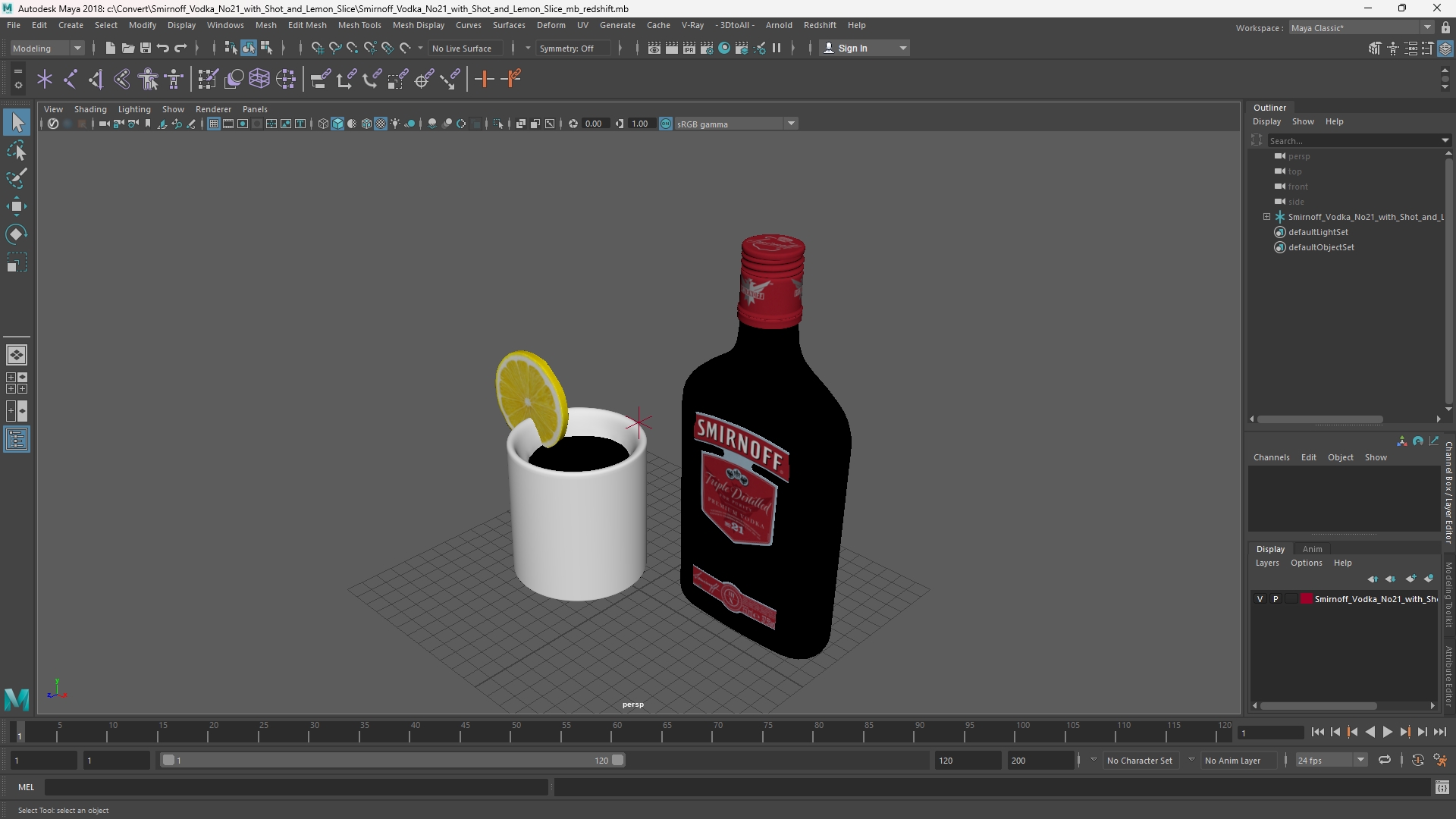Toggle viewport textured display icon

click(x=381, y=124)
